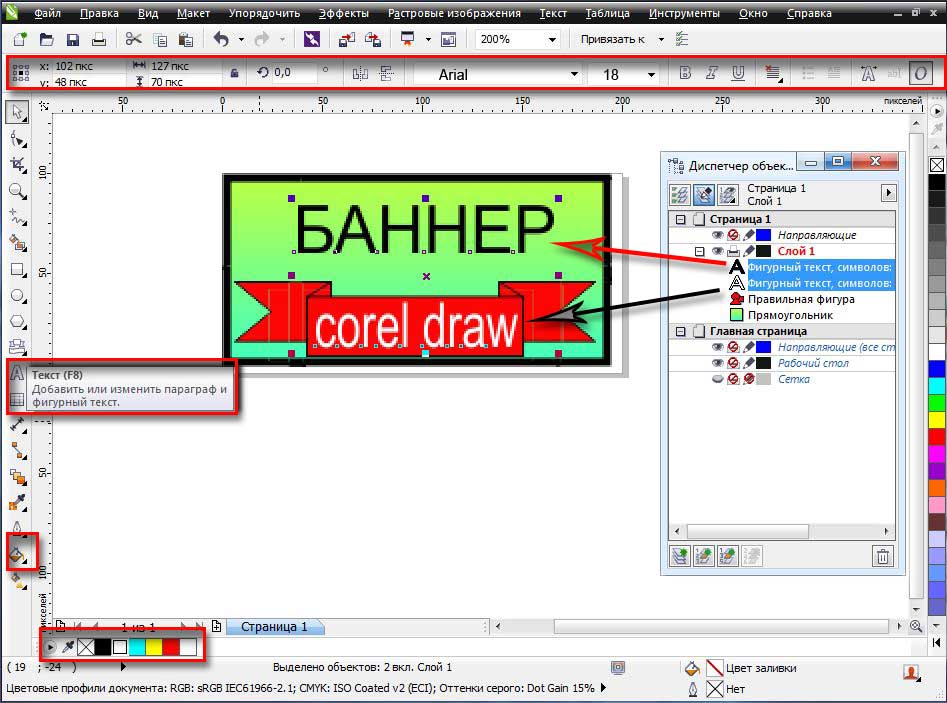Open the Файл menu
Viewport: 947px width, 703px height.
47,13
